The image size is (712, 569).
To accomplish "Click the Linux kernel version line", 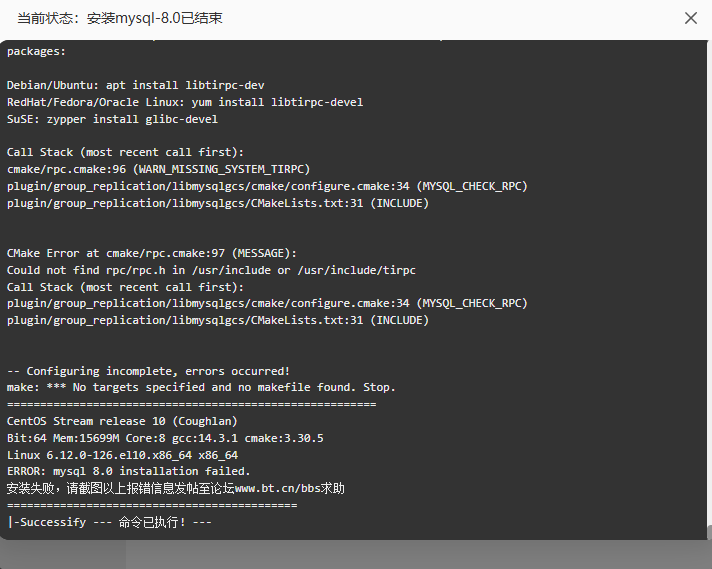I will point(122,455).
